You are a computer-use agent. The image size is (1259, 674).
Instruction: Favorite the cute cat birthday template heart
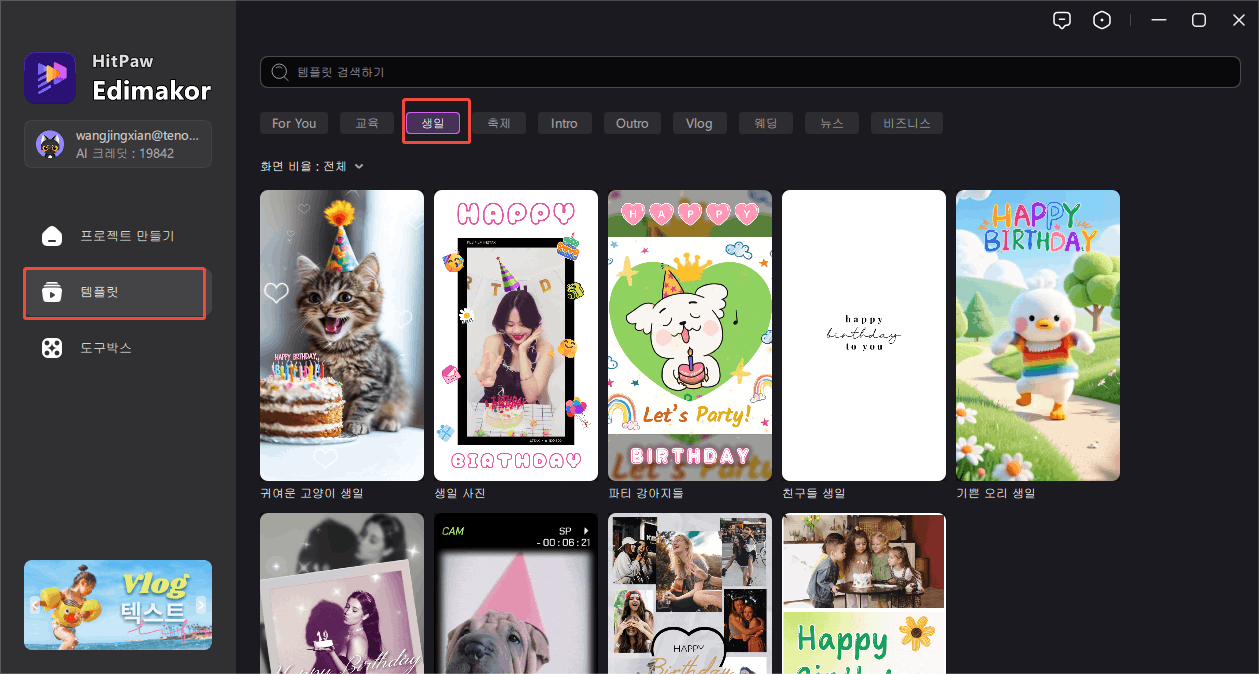pos(277,293)
